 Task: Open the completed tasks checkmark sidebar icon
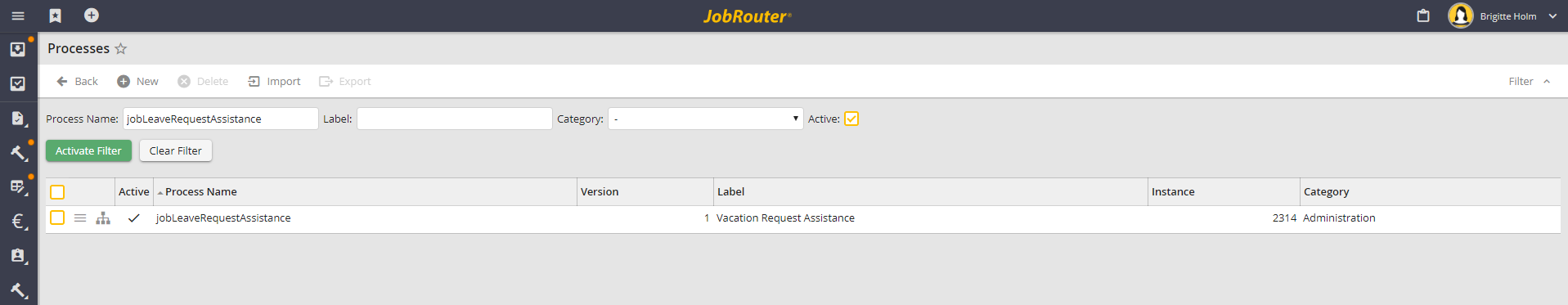click(18, 83)
